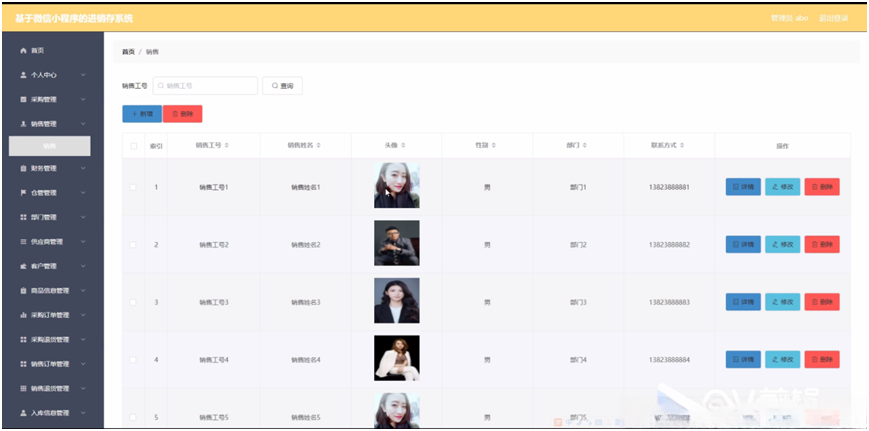
Task: Click 退出登录 to log out
Action: click(834, 18)
